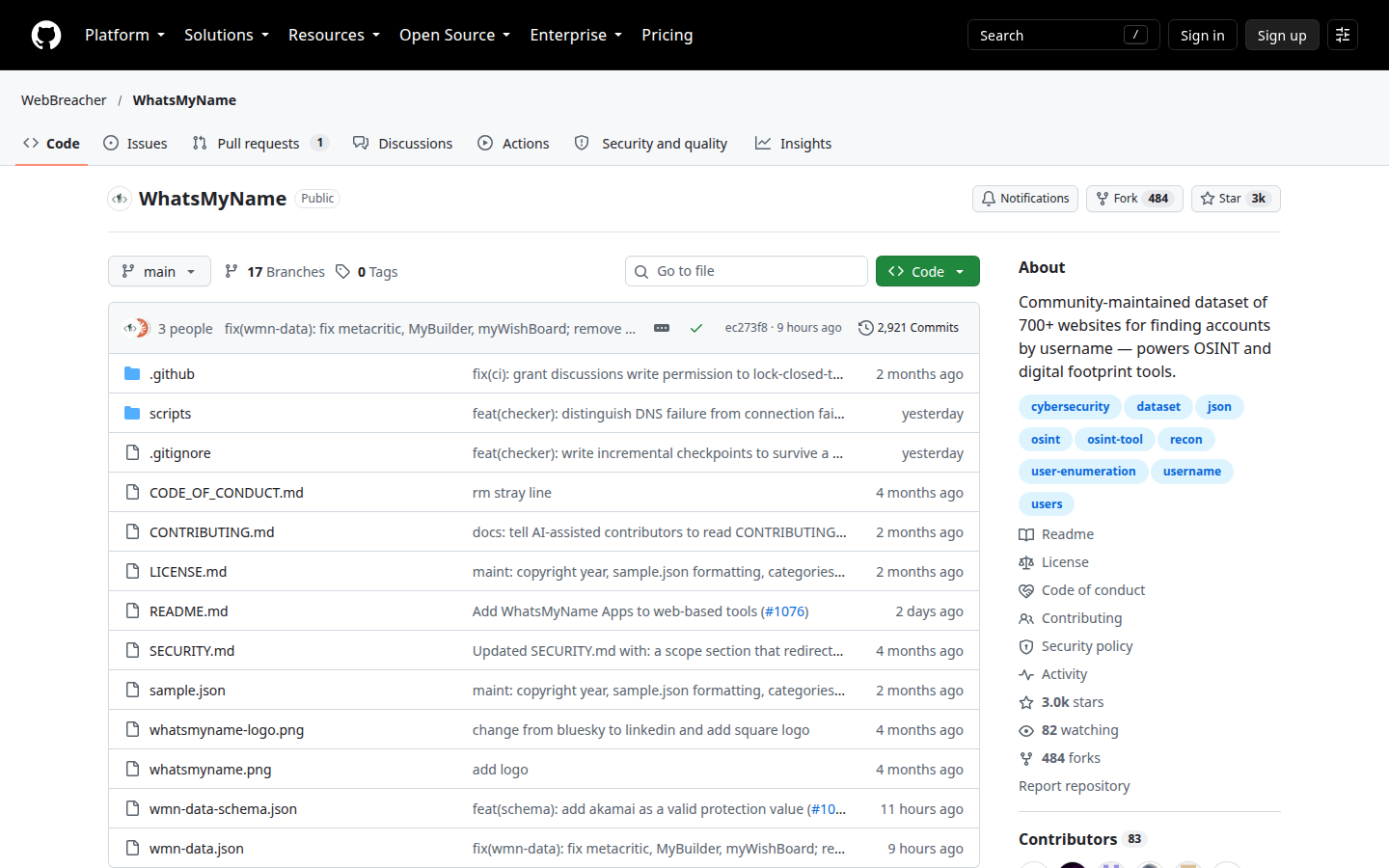1389x868 pixels.
Task: Click the Go to file field
Action: click(747, 271)
